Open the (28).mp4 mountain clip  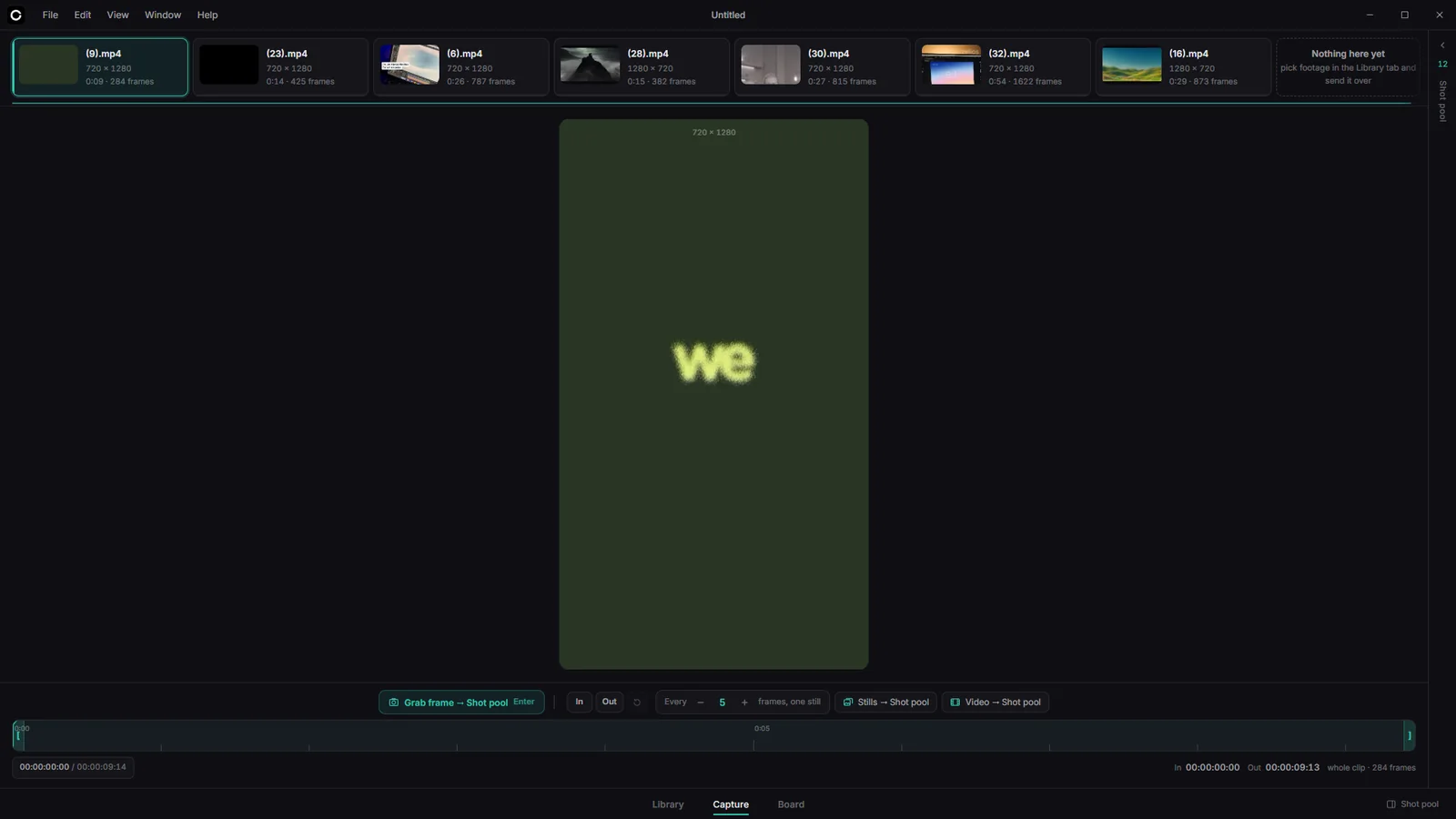(x=642, y=67)
